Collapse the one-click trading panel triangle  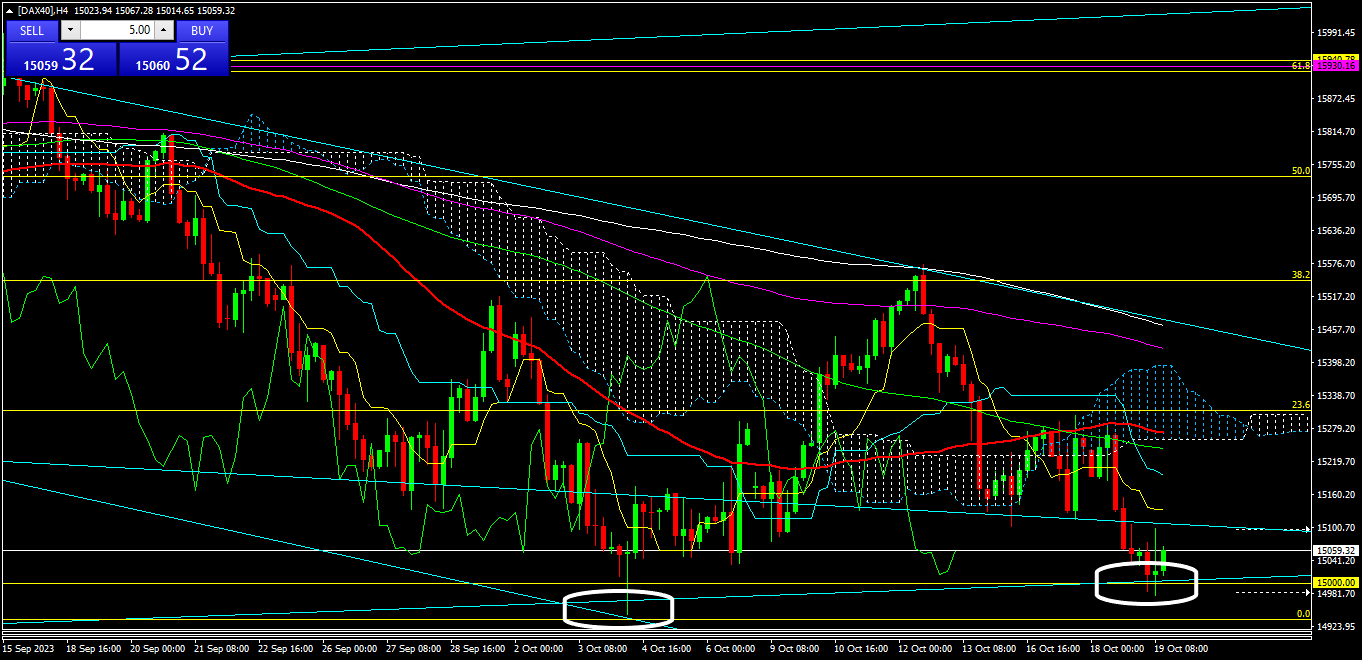pyautogui.click(x=10, y=10)
